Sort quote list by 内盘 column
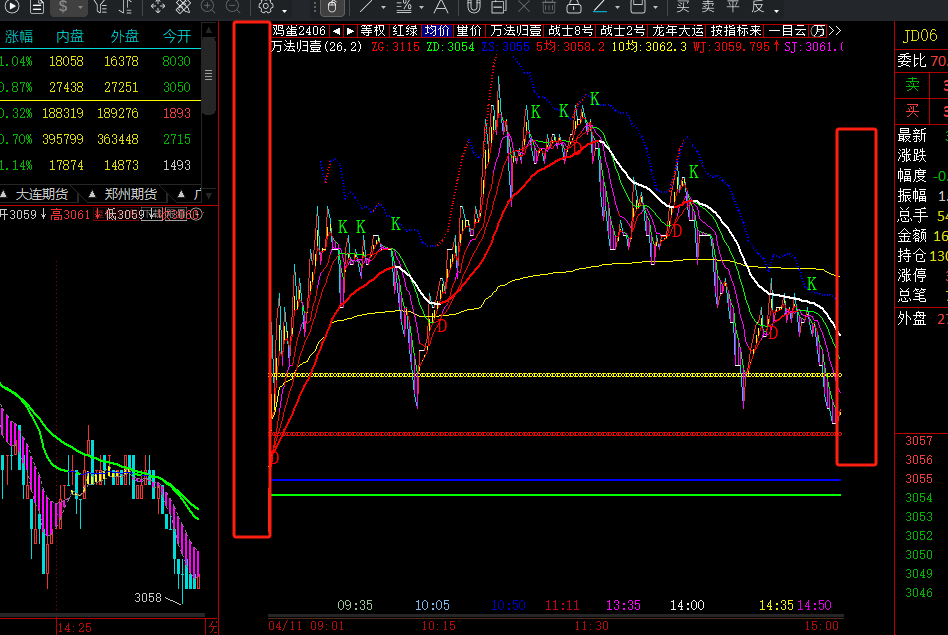 [x=70, y=37]
